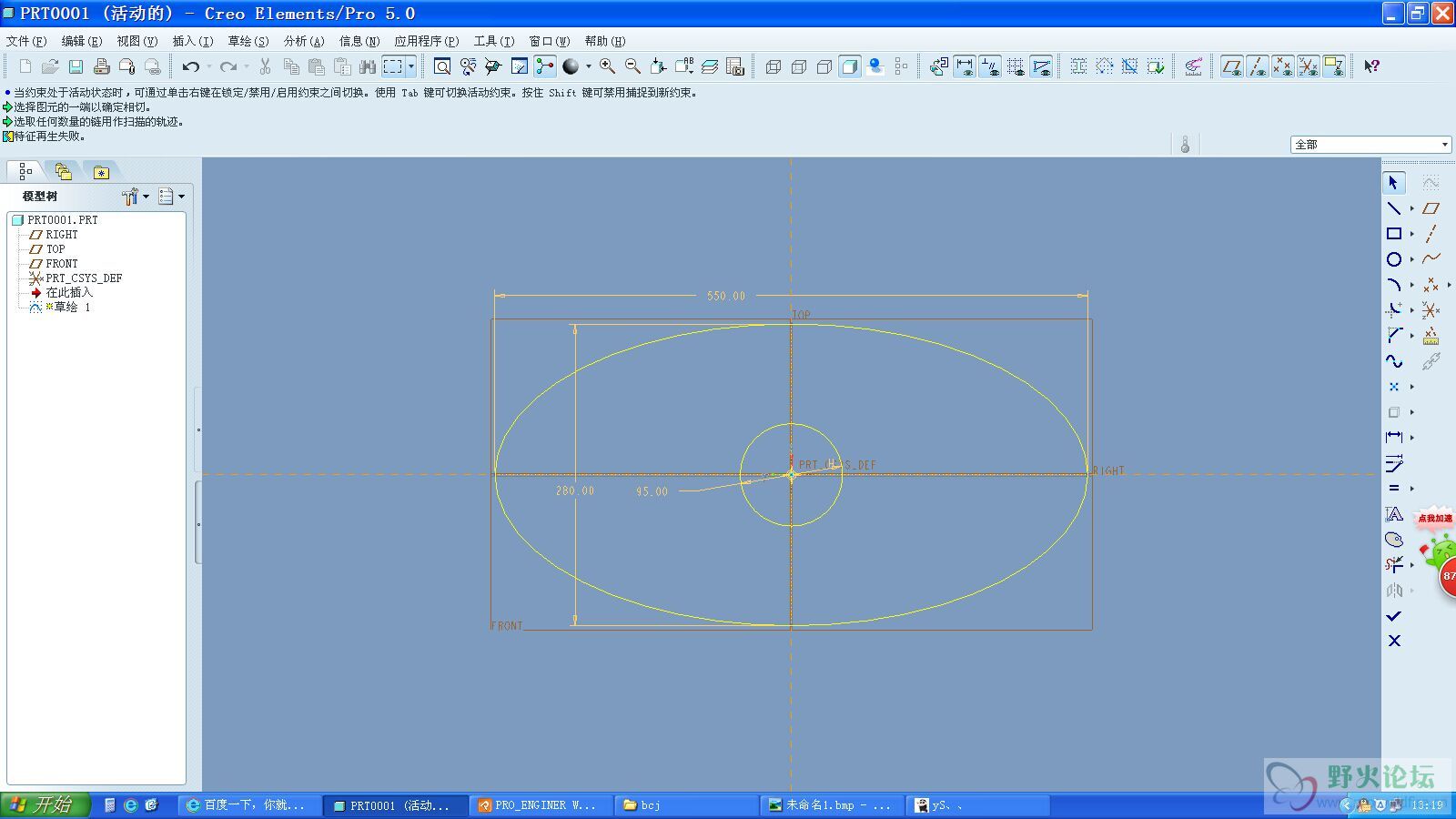
Task: Print the current model
Action: click(x=102, y=66)
